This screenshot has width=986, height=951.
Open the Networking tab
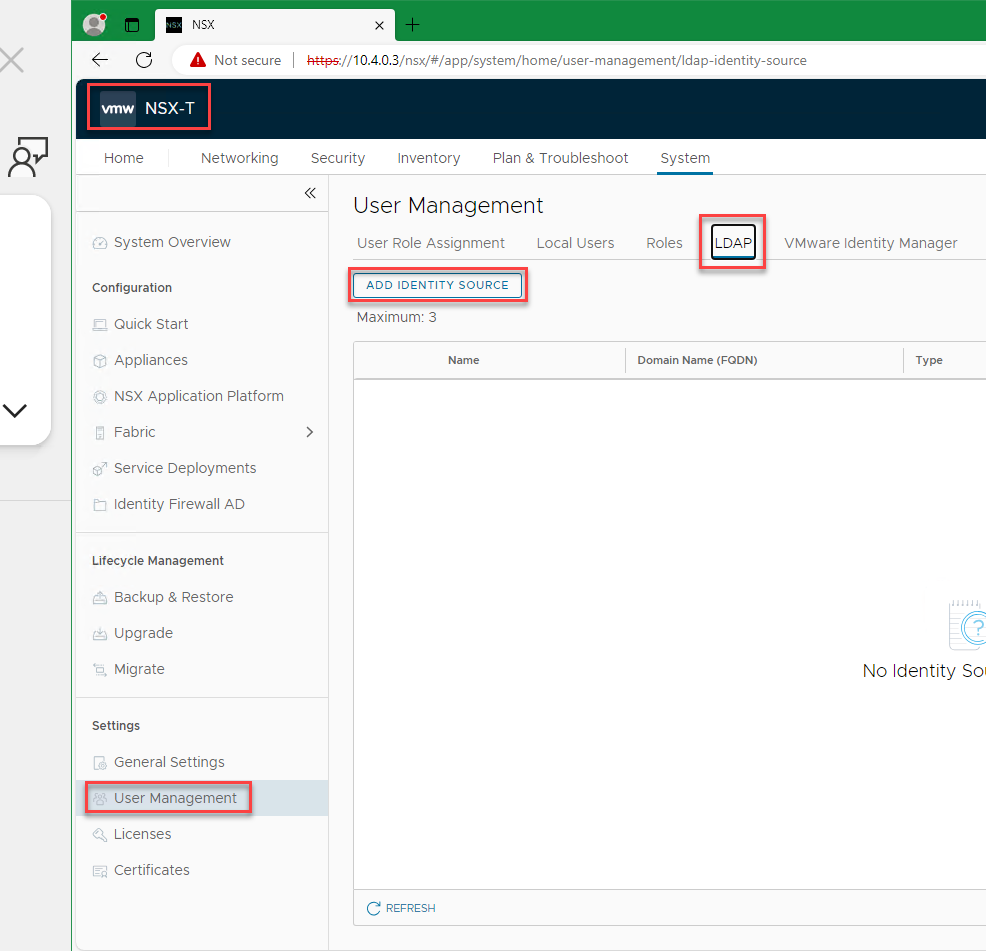coord(240,158)
